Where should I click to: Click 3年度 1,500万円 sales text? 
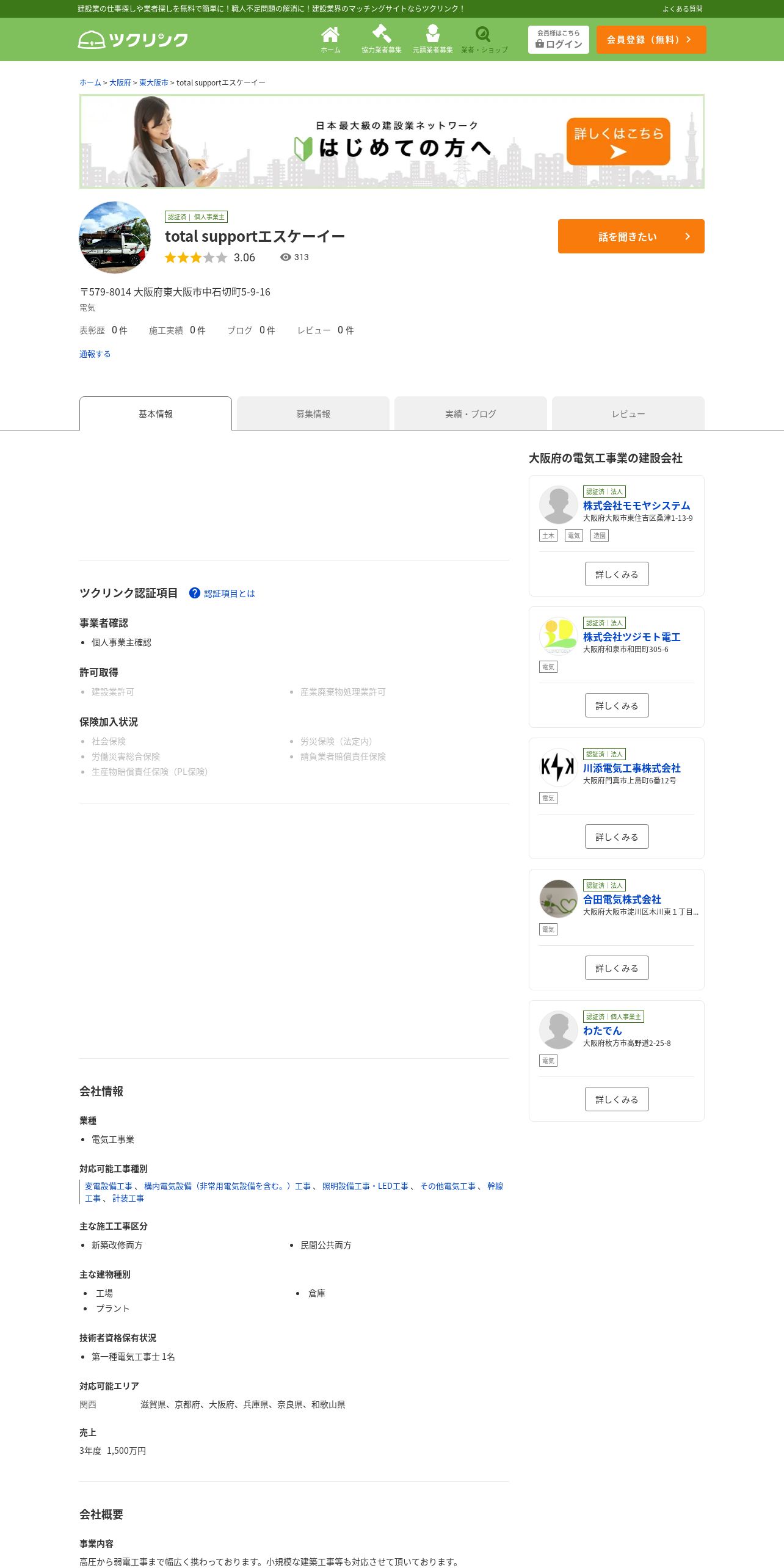(112, 1451)
